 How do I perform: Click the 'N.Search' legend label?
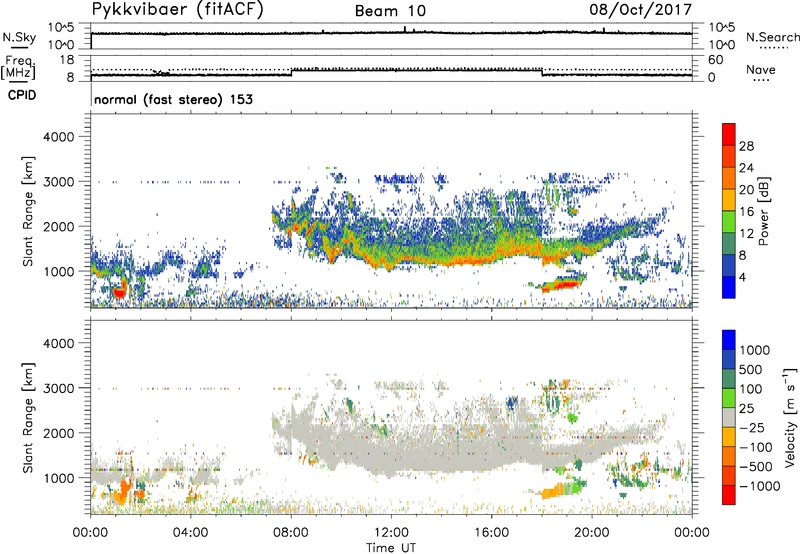(772, 37)
